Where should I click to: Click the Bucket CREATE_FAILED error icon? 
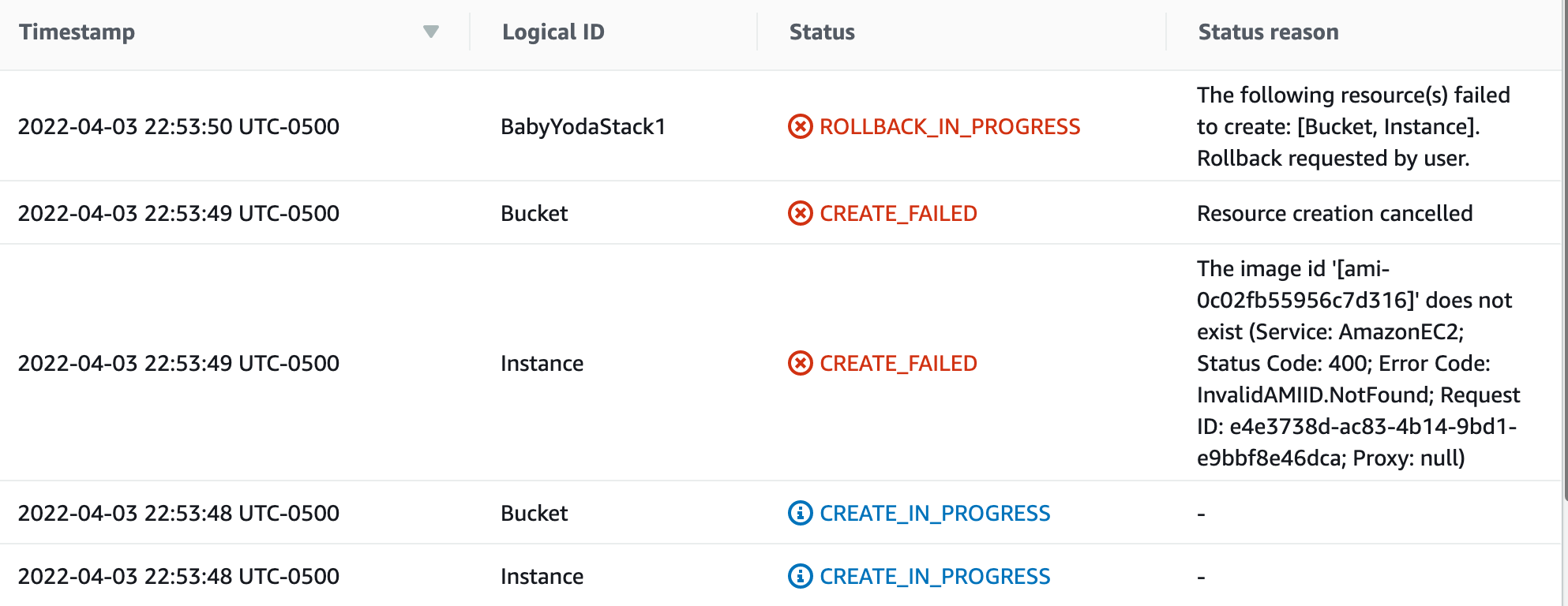[800, 213]
